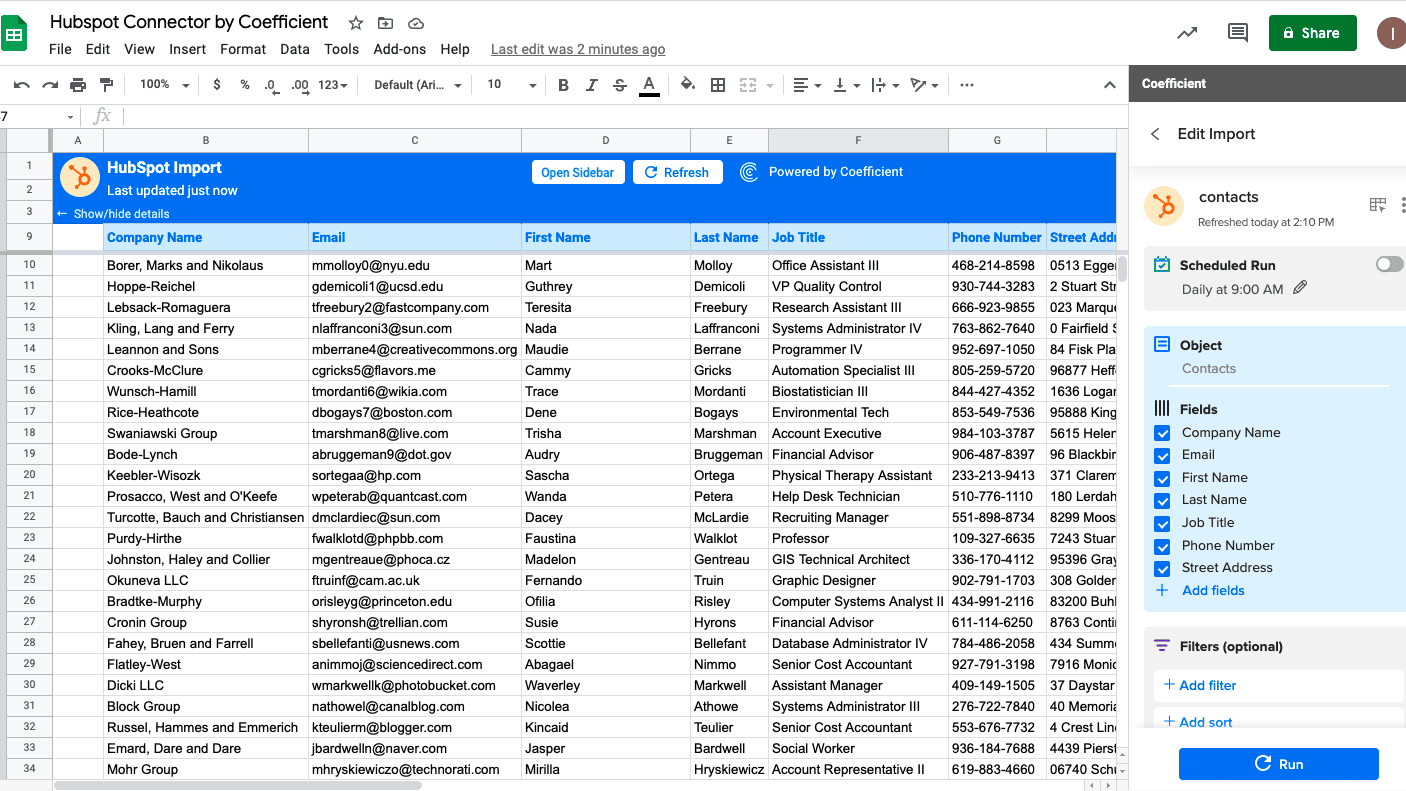Open the 123 number format dropdown

point(333,85)
